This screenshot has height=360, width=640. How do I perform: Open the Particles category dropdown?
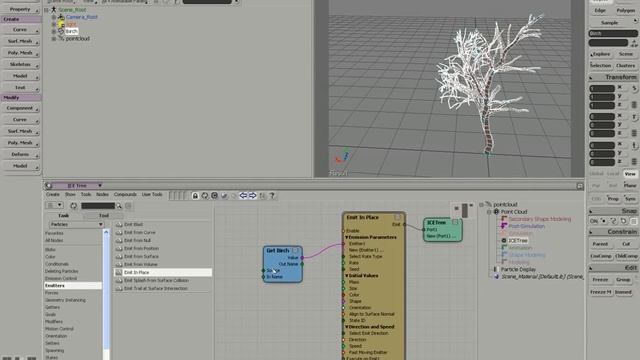point(76,224)
